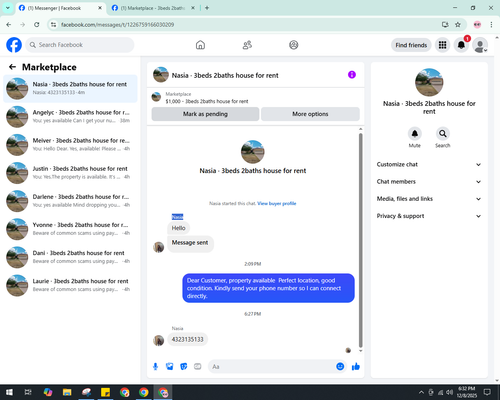Expand Media, files and links section

click(x=429, y=199)
